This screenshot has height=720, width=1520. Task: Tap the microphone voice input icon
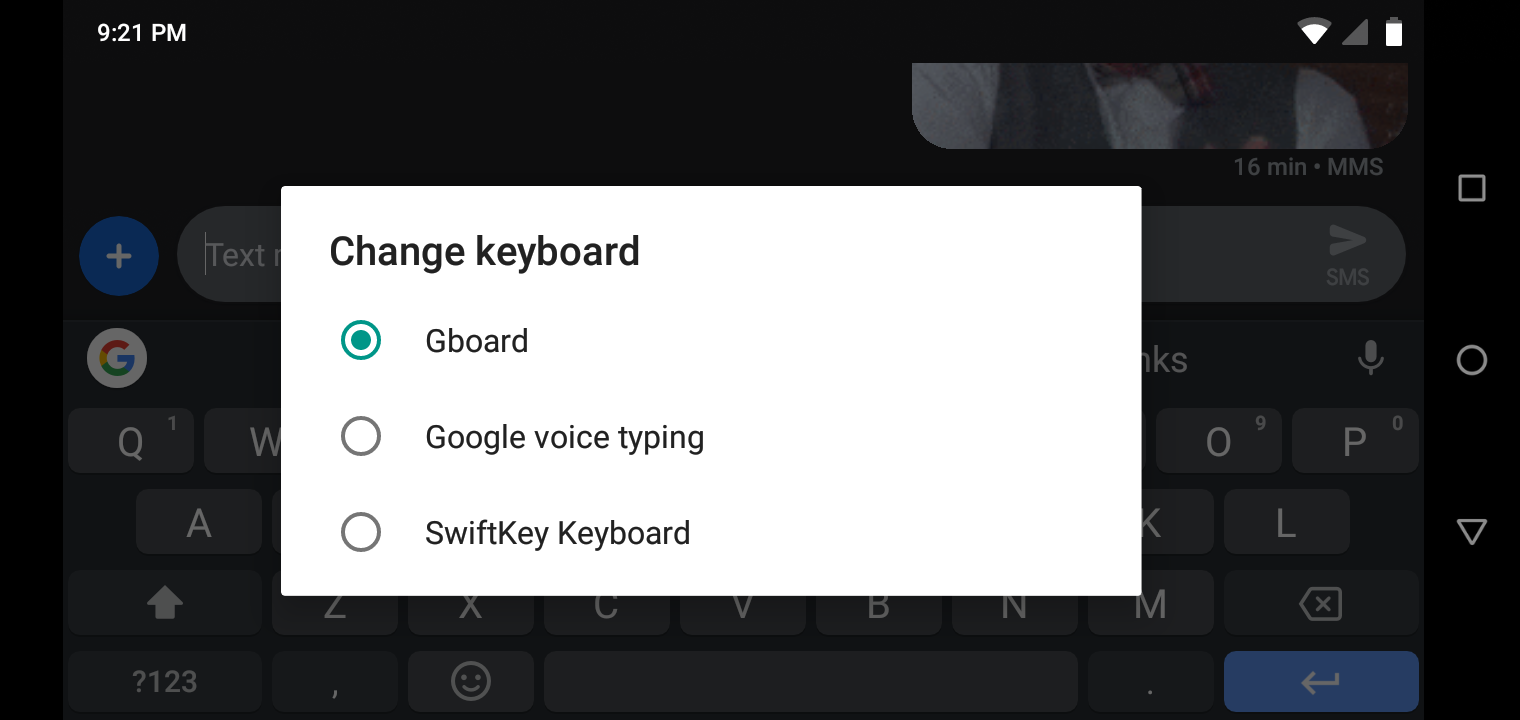click(1370, 359)
